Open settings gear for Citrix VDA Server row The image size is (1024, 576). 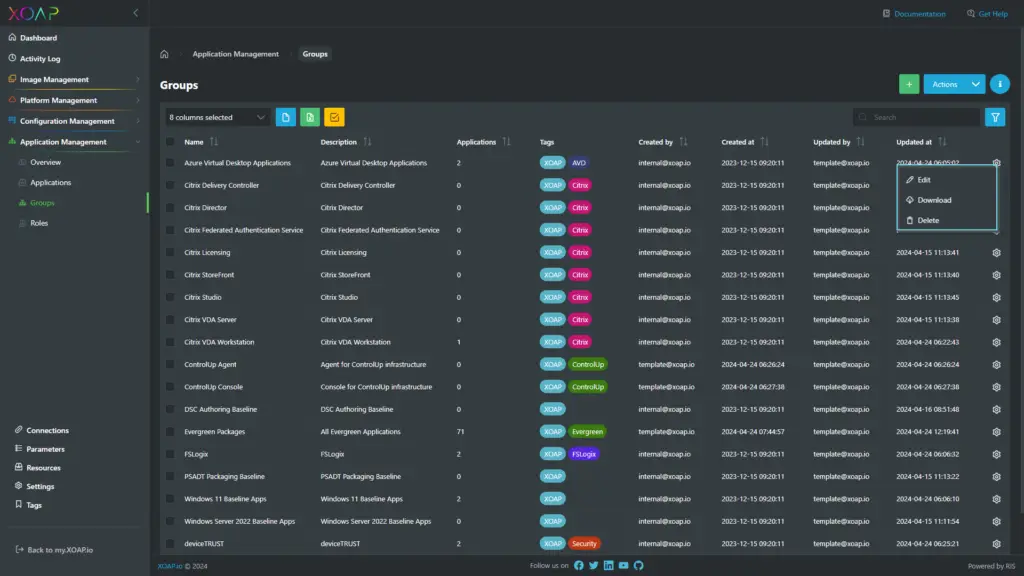click(996, 320)
